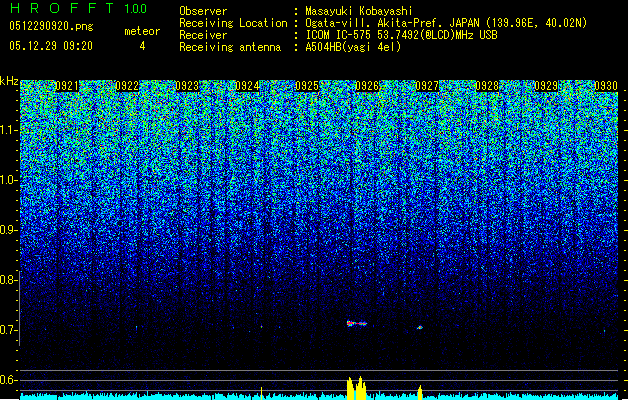
Task: Click the 1.1 frequency axis label
Action: [8, 130]
